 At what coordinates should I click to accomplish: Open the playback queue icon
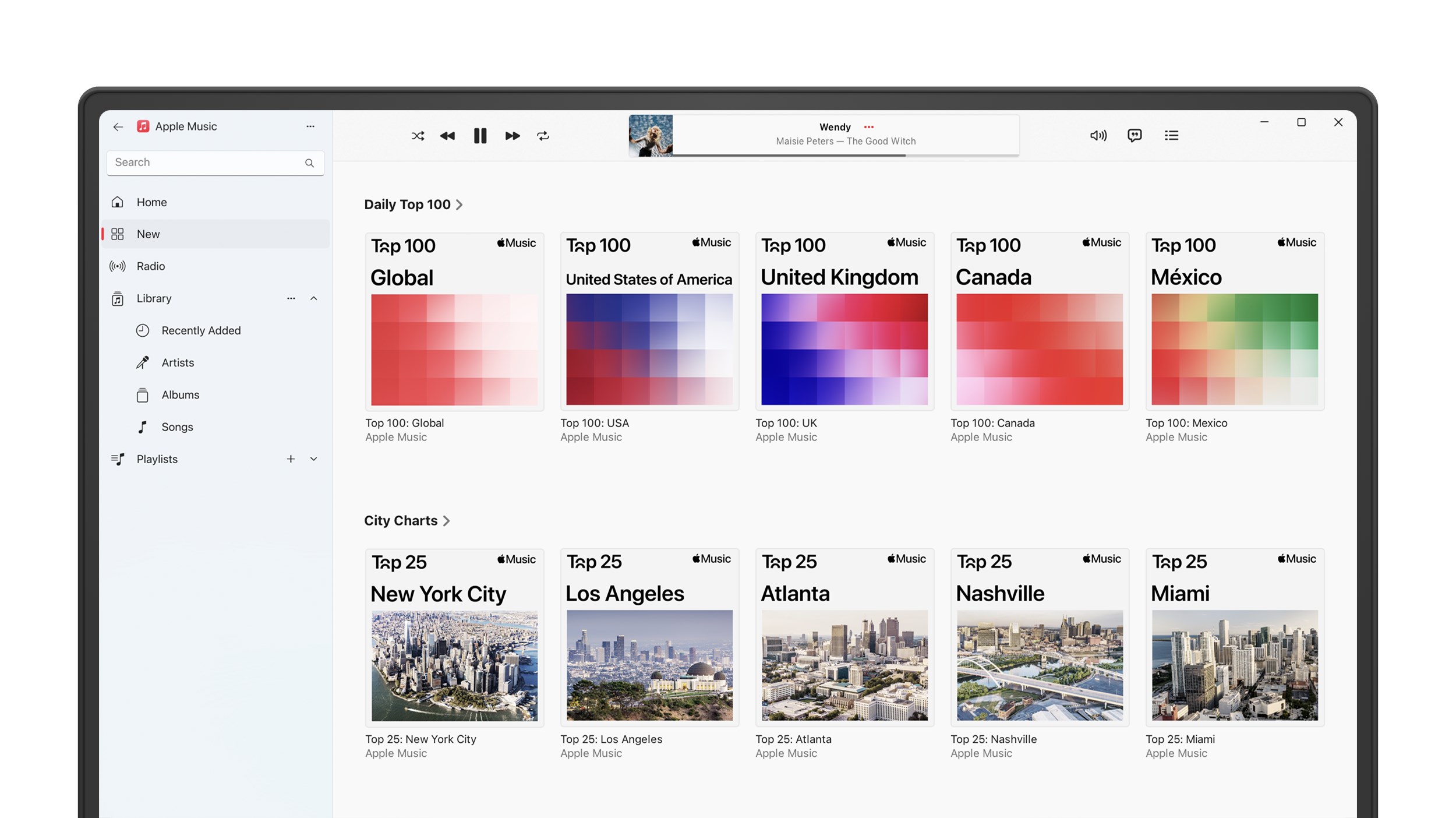click(x=1172, y=135)
